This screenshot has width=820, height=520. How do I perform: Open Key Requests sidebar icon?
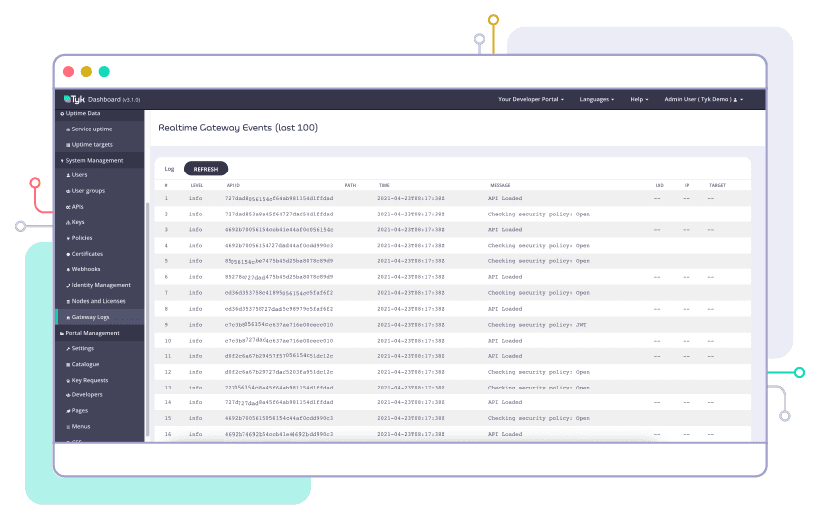coord(68,381)
